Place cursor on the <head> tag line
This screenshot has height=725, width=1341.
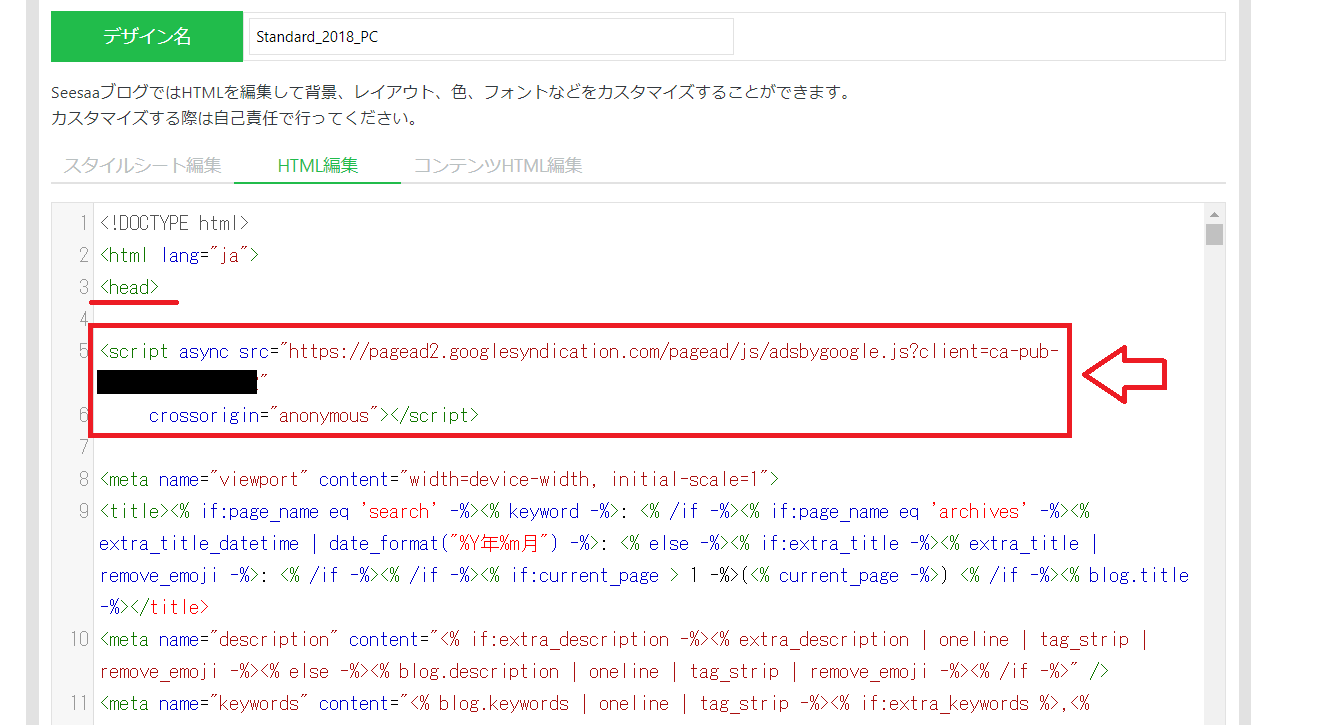click(129, 287)
